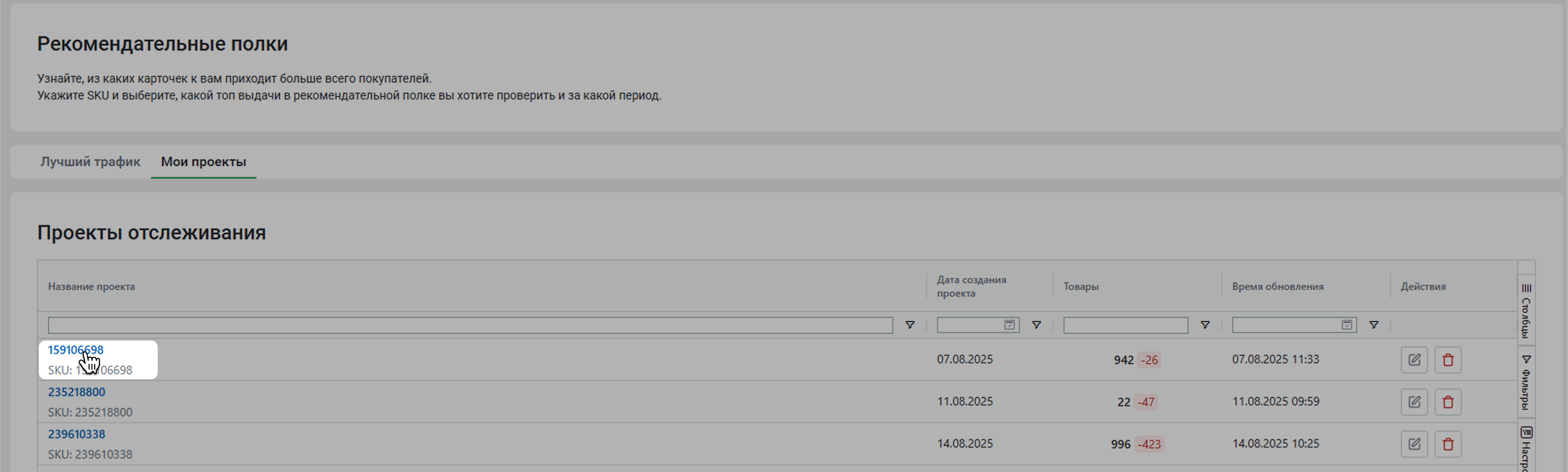Edit project 159106698 with pencil icon

(x=1414, y=359)
